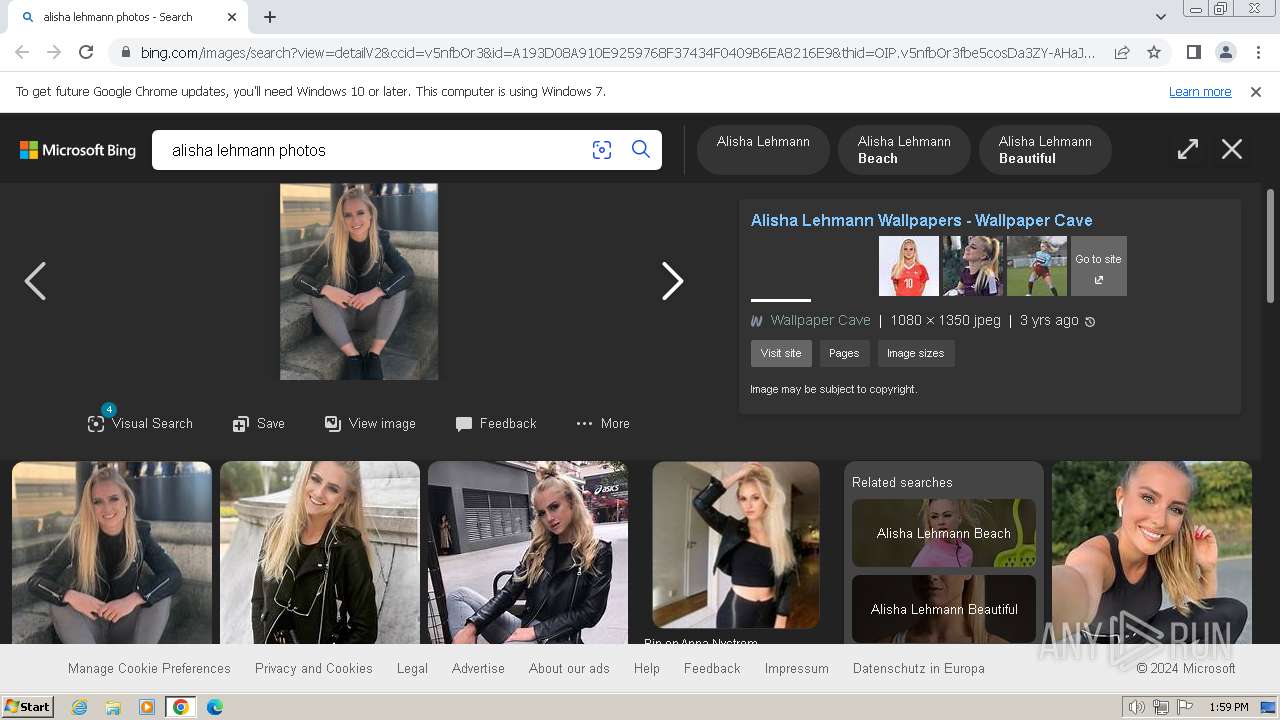
Task: Select Alisha Lehmann Beautiful suggestion chip
Action: [1045, 150]
